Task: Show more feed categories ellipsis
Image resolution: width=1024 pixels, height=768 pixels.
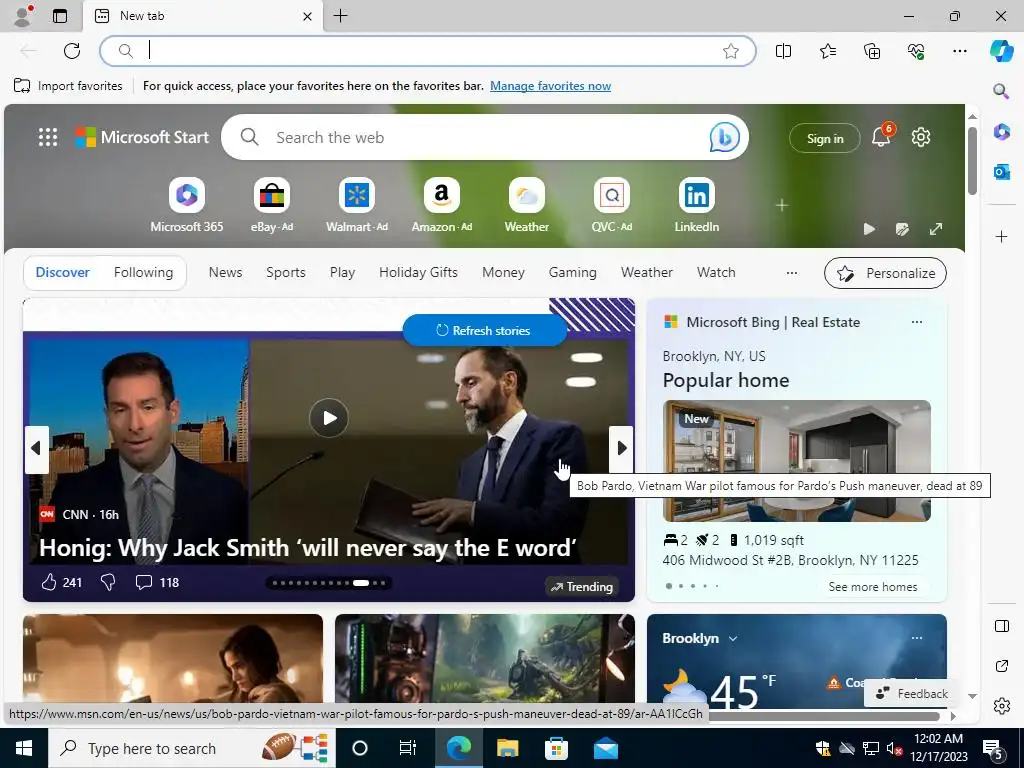Action: (792, 273)
